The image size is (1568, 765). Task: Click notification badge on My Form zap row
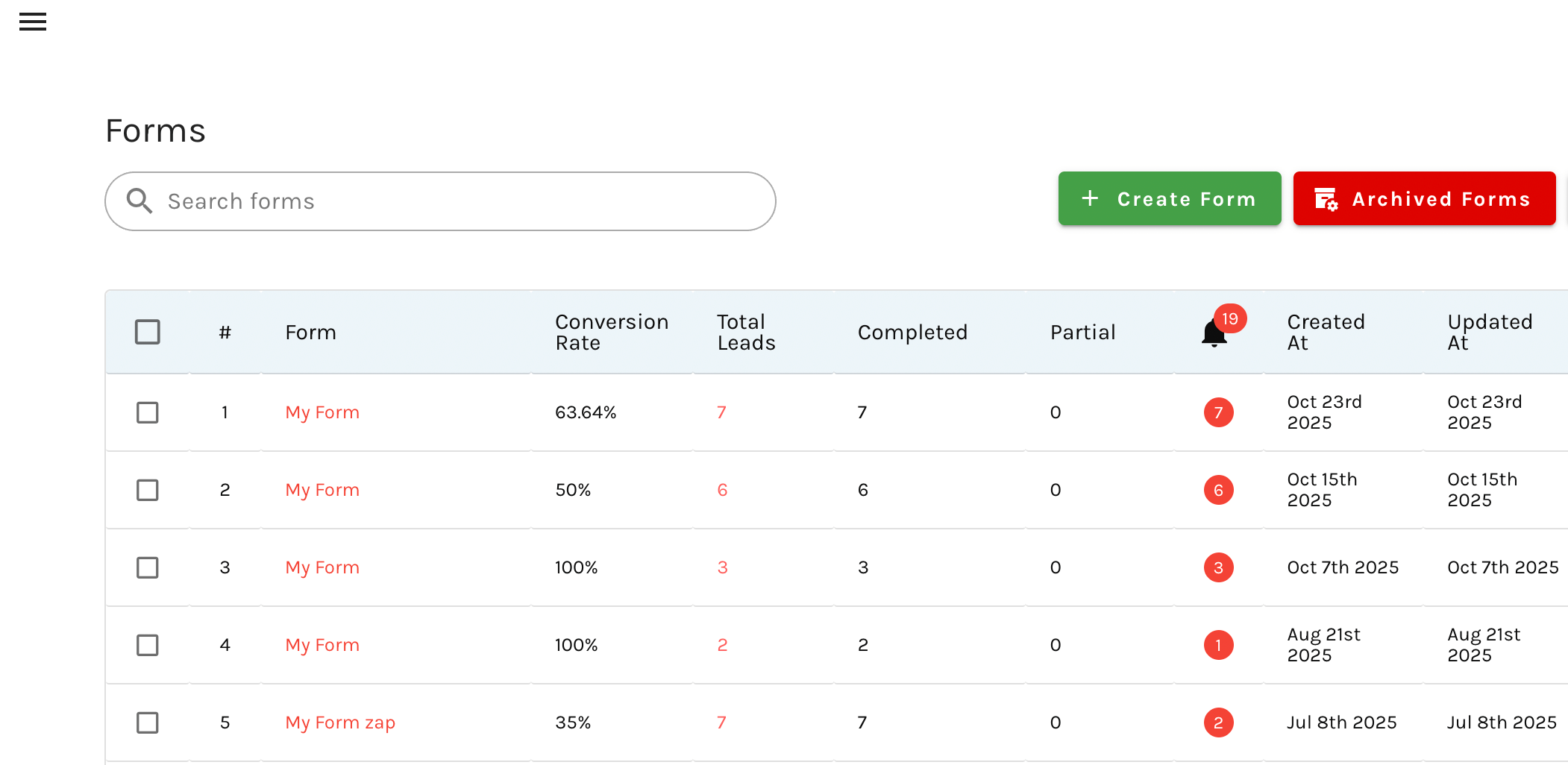[1218, 722]
